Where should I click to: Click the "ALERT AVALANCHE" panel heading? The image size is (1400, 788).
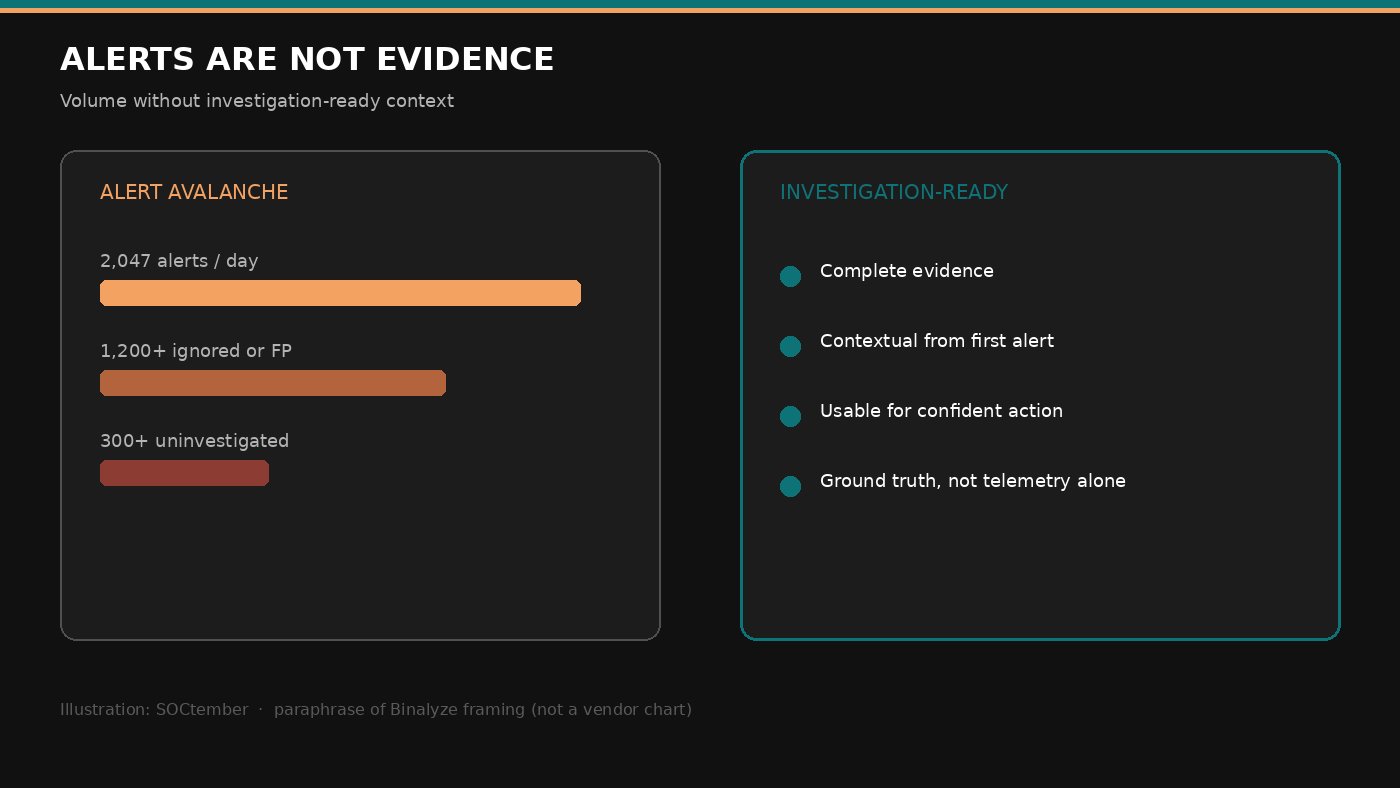point(194,192)
